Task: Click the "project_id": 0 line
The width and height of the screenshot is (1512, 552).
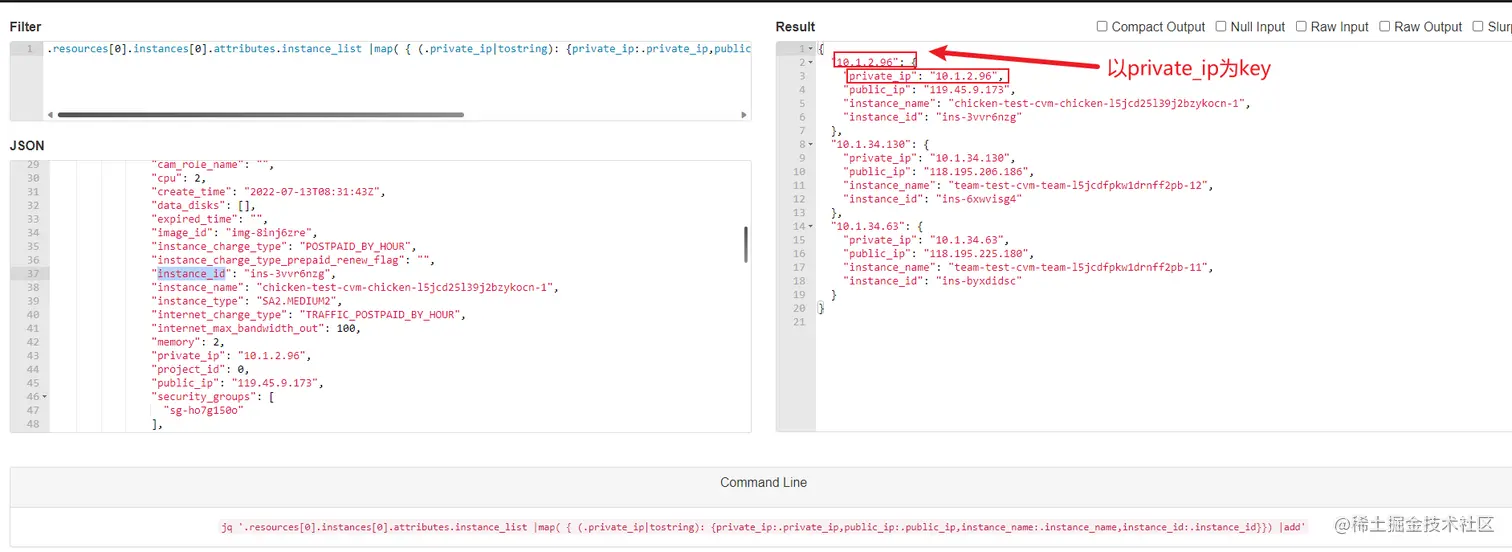Action: (200, 370)
